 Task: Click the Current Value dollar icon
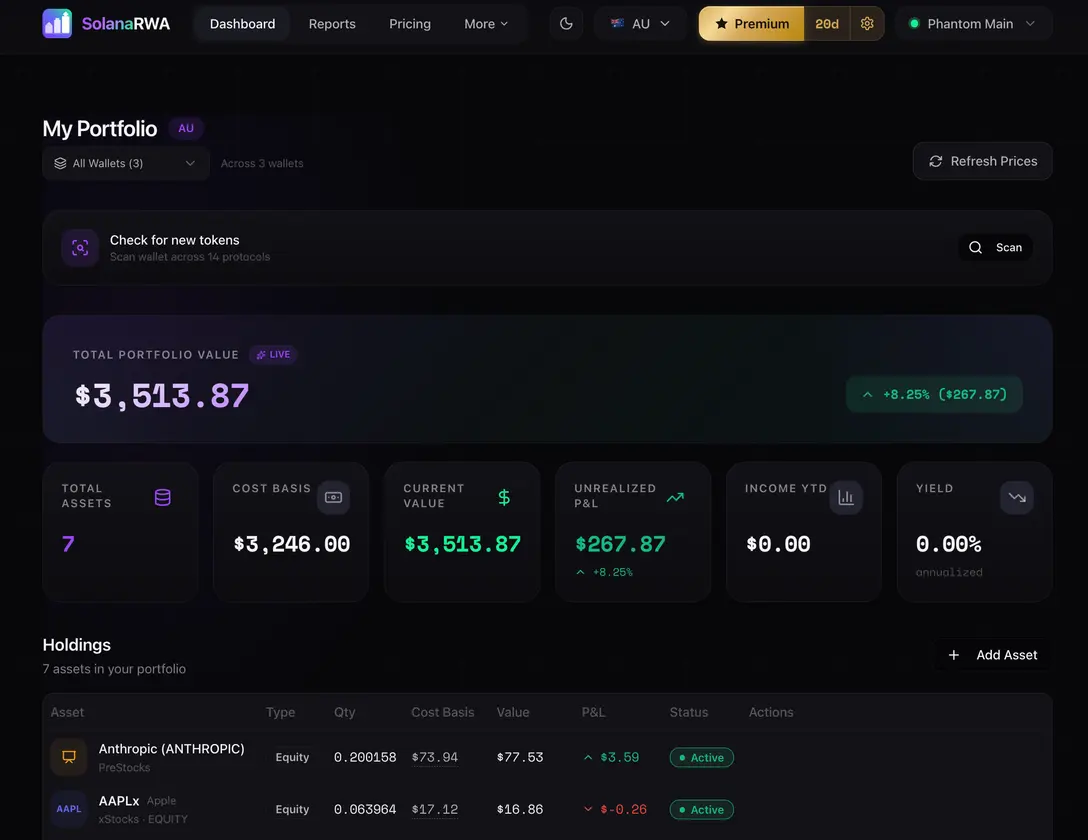point(504,497)
